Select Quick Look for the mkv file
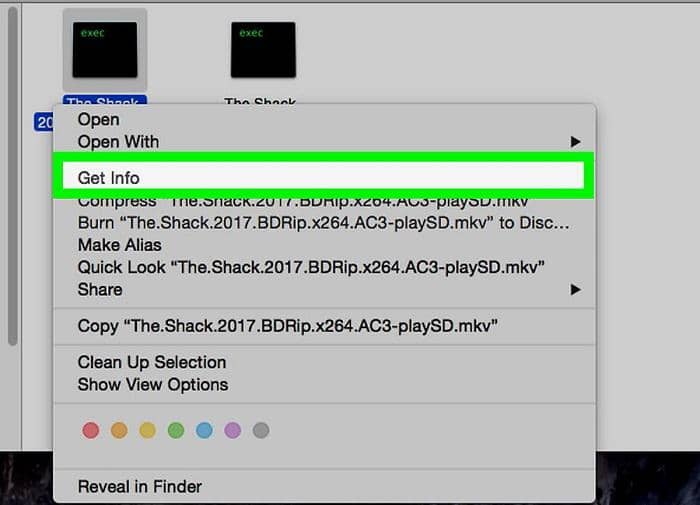 click(x=325, y=267)
